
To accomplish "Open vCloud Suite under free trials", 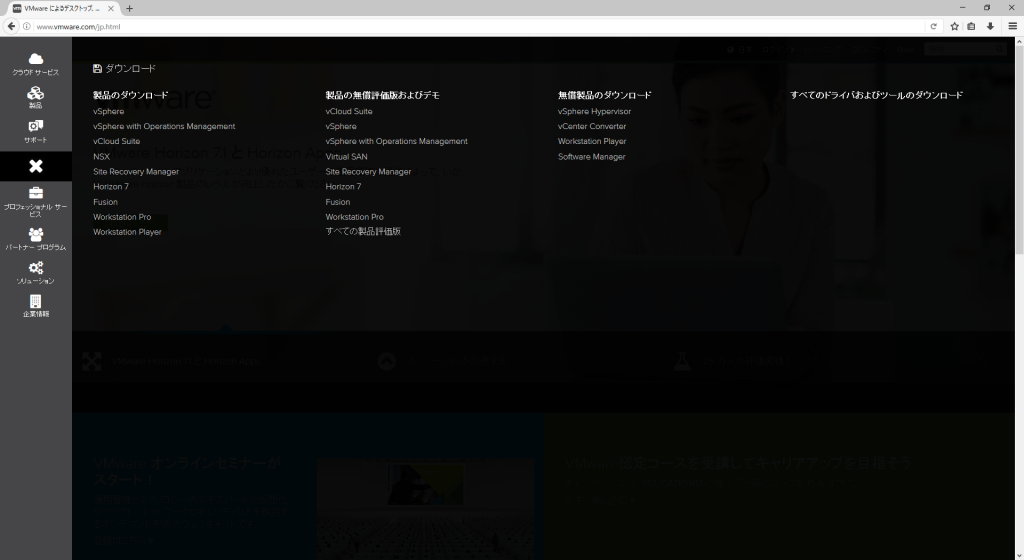I will 349,112.
